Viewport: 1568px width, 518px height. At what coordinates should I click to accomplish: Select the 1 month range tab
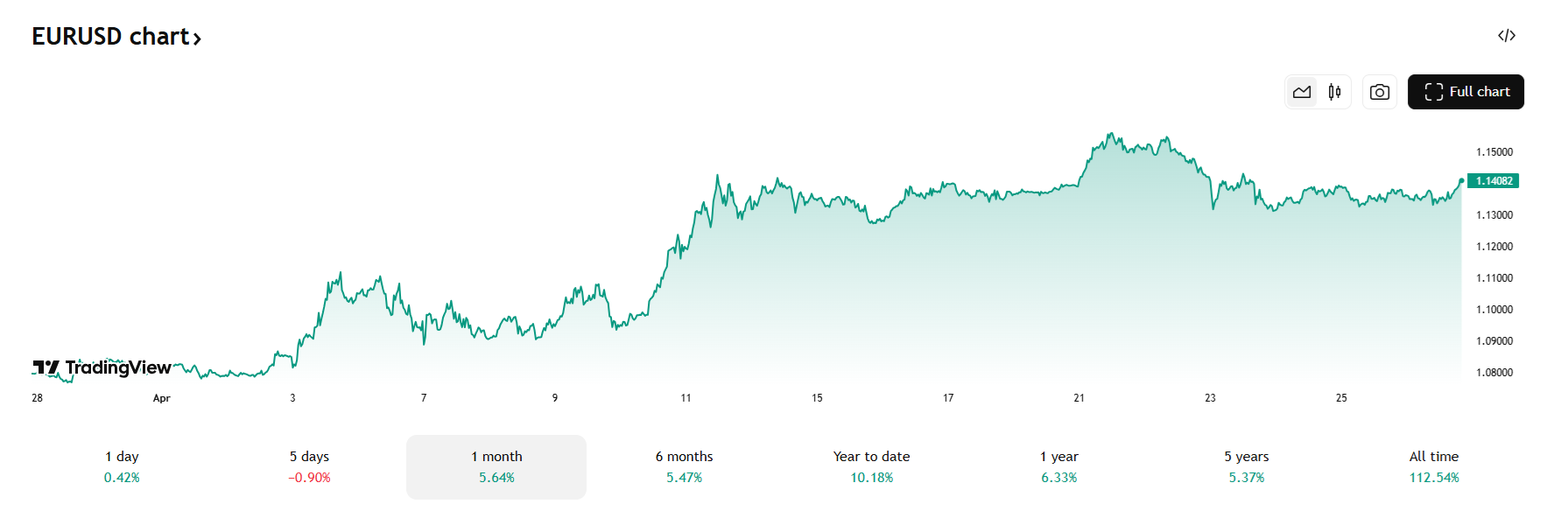[x=496, y=466]
